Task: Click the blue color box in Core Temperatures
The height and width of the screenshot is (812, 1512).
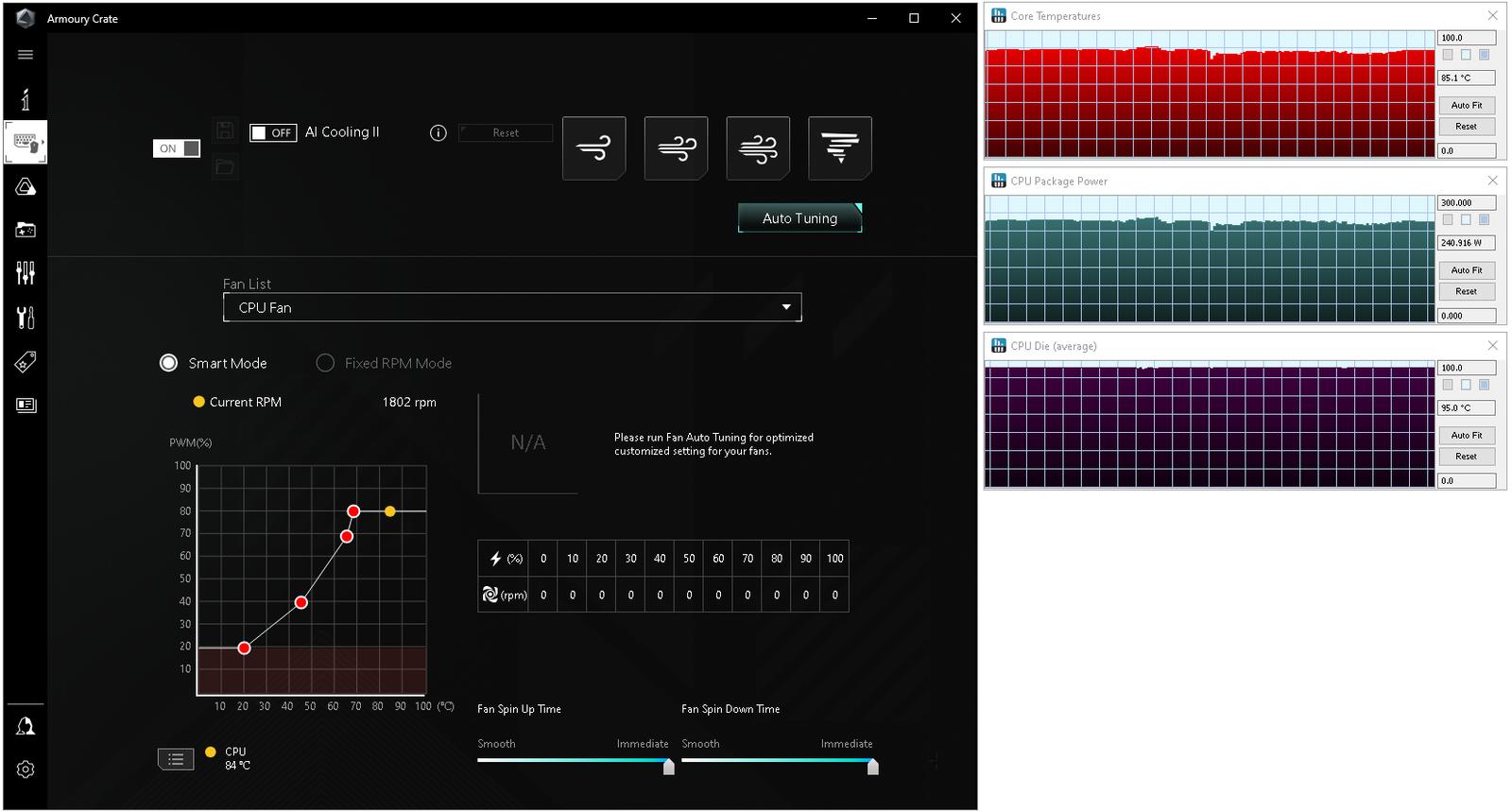Action: click(x=1484, y=55)
